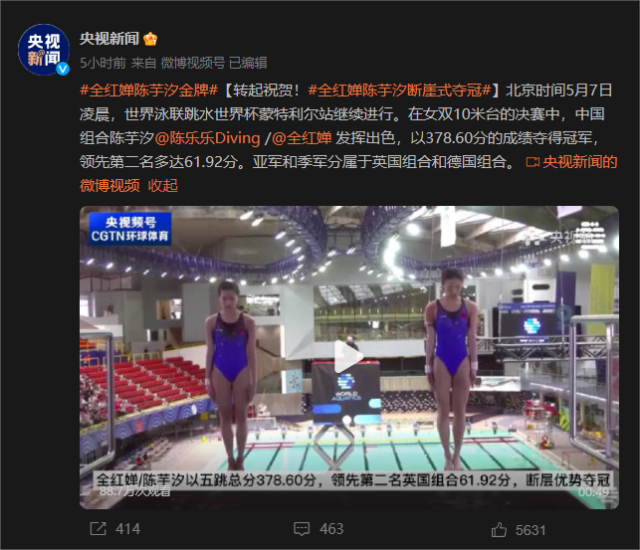The image size is (640, 550).
Task: Open the 央视新闻 profile avatar
Action: [44, 50]
